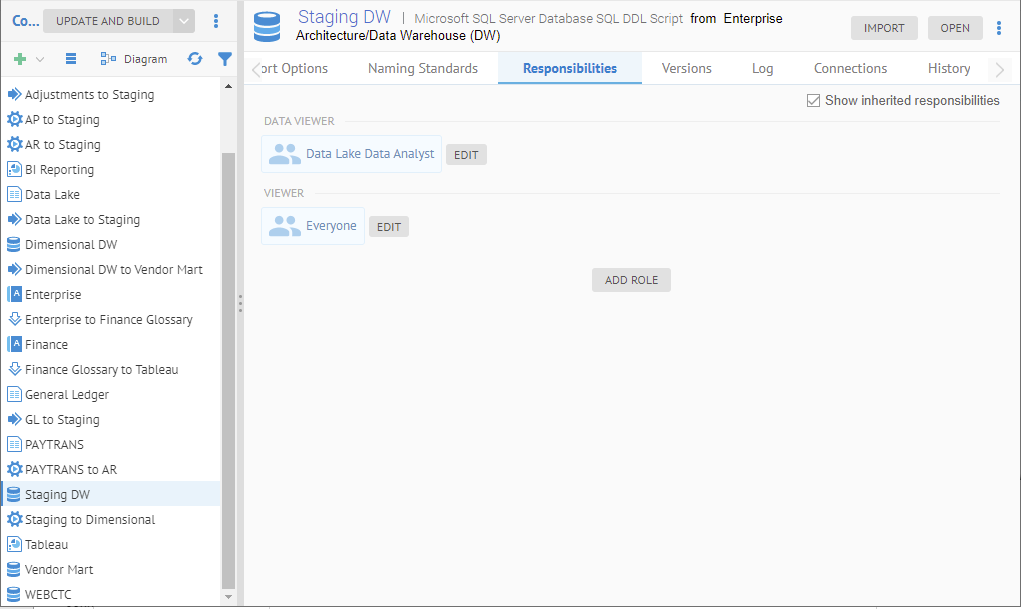1021x609 pixels.
Task: Click the refresh icon in left panel
Action: coord(195,59)
